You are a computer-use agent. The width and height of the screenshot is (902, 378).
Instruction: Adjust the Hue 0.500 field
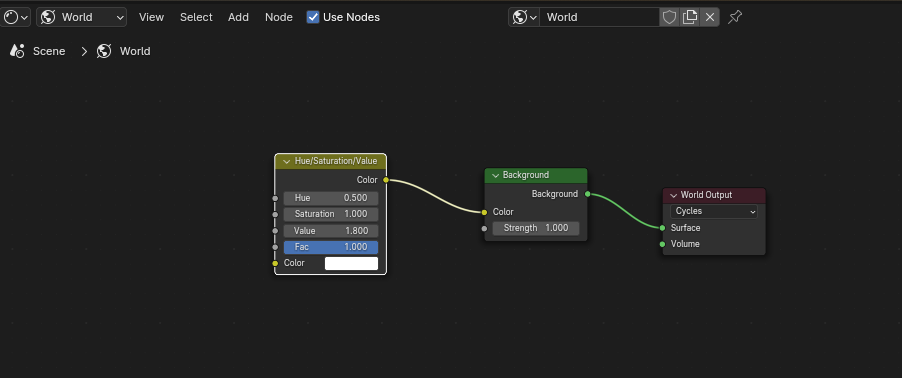(x=331, y=198)
